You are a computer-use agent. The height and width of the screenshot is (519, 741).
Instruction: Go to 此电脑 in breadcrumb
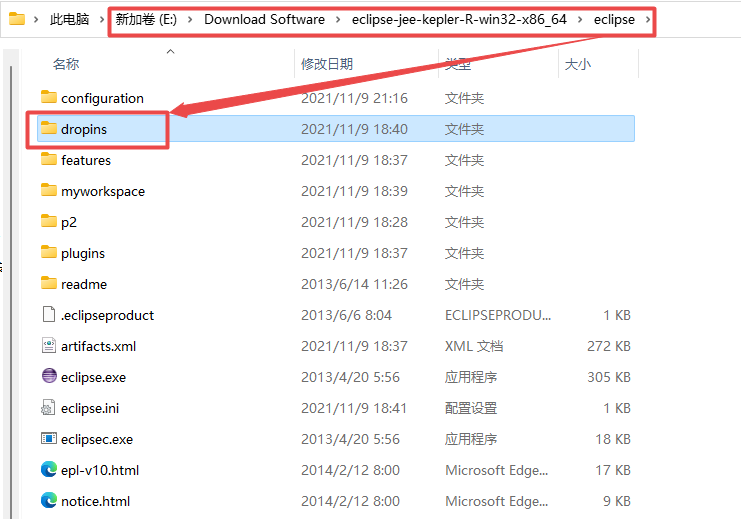pos(69,19)
